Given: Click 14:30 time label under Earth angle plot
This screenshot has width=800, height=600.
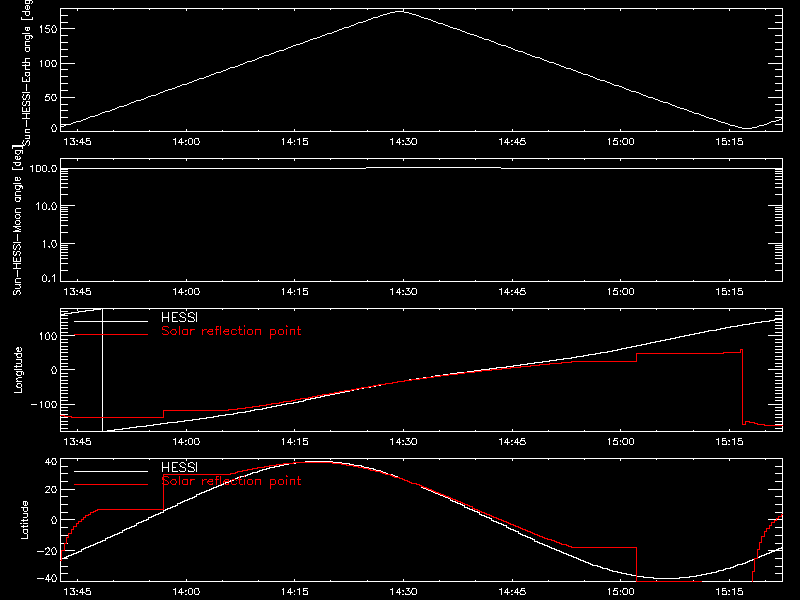Looking at the screenshot, I should coord(403,142).
